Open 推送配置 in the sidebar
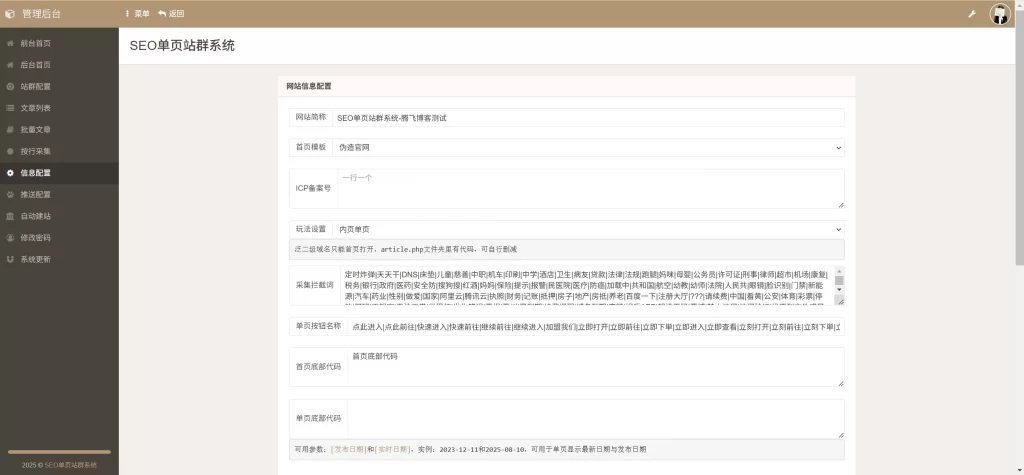 click(59, 195)
